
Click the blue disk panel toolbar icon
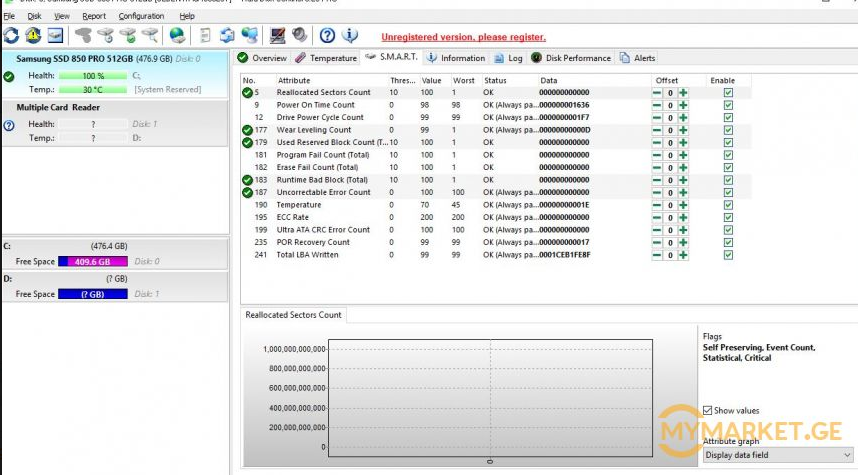coord(55,36)
